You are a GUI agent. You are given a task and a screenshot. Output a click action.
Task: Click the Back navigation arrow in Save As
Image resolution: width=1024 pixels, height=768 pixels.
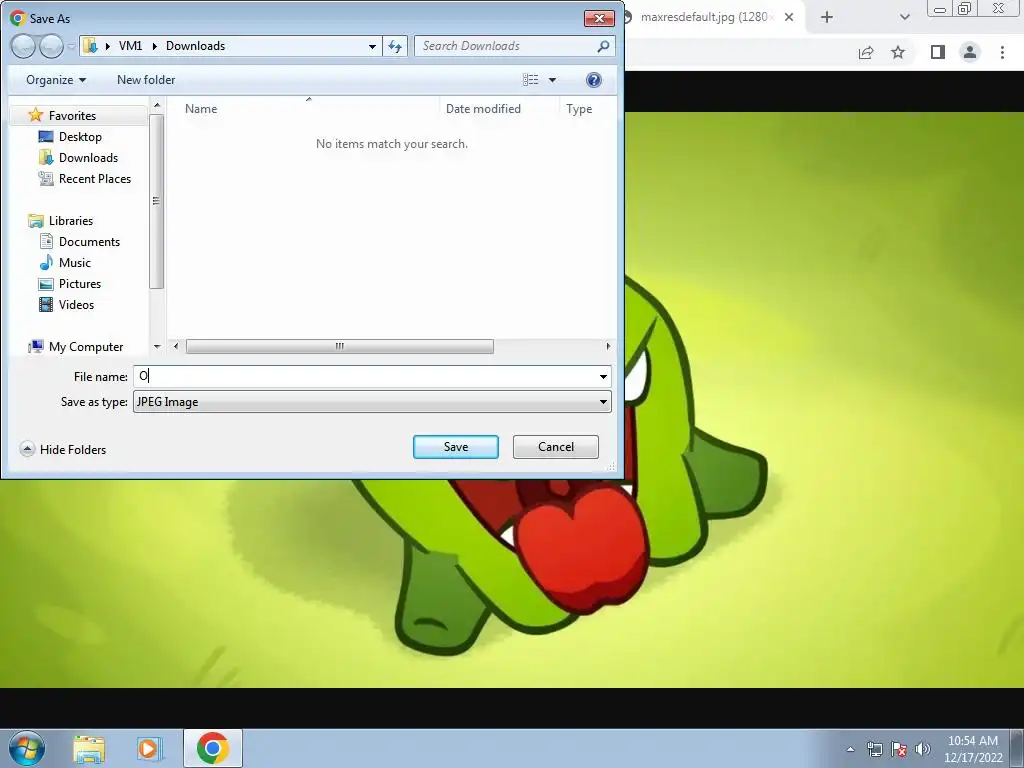tap(23, 46)
